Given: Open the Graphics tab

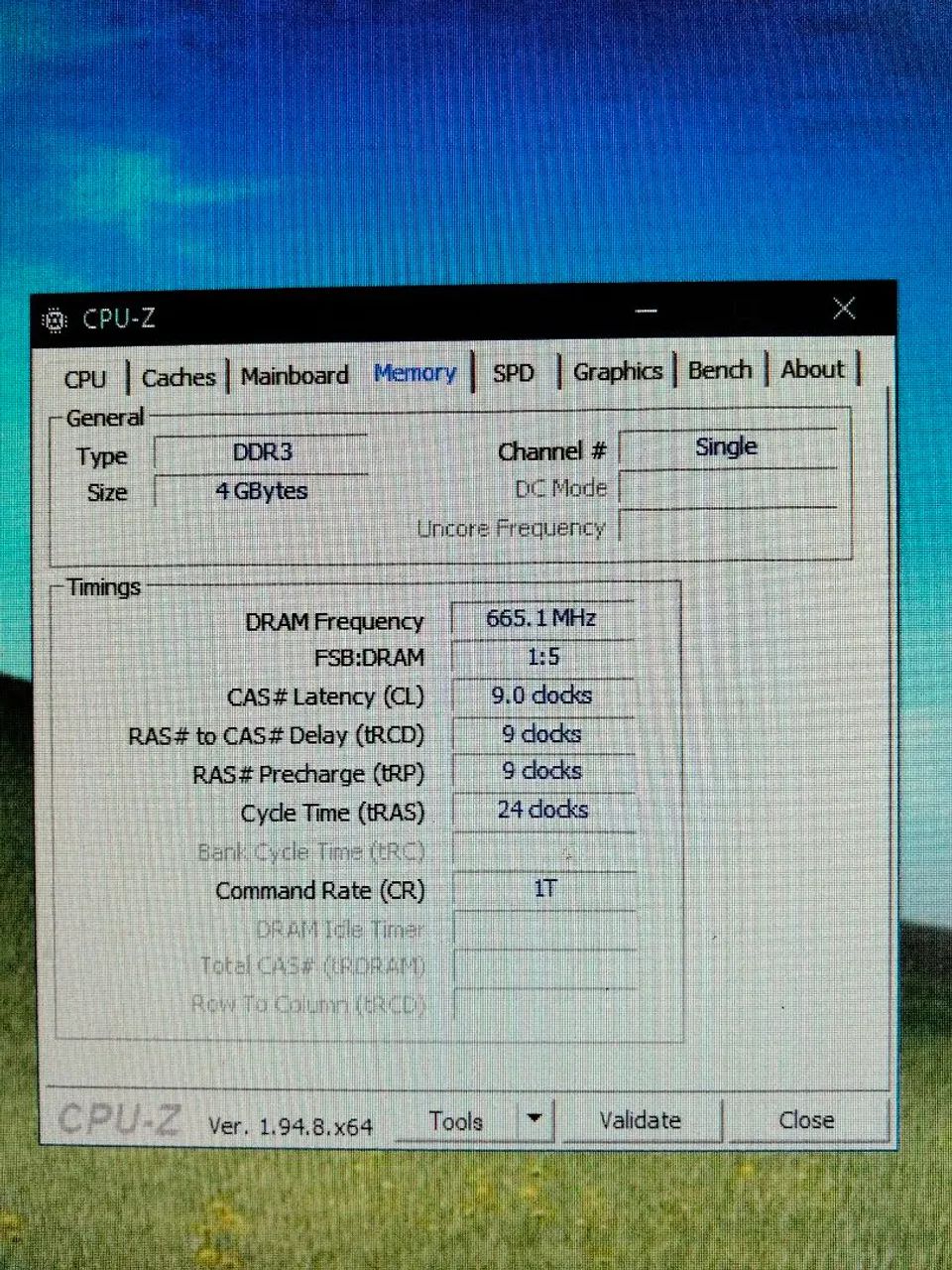Looking at the screenshot, I should click(617, 371).
